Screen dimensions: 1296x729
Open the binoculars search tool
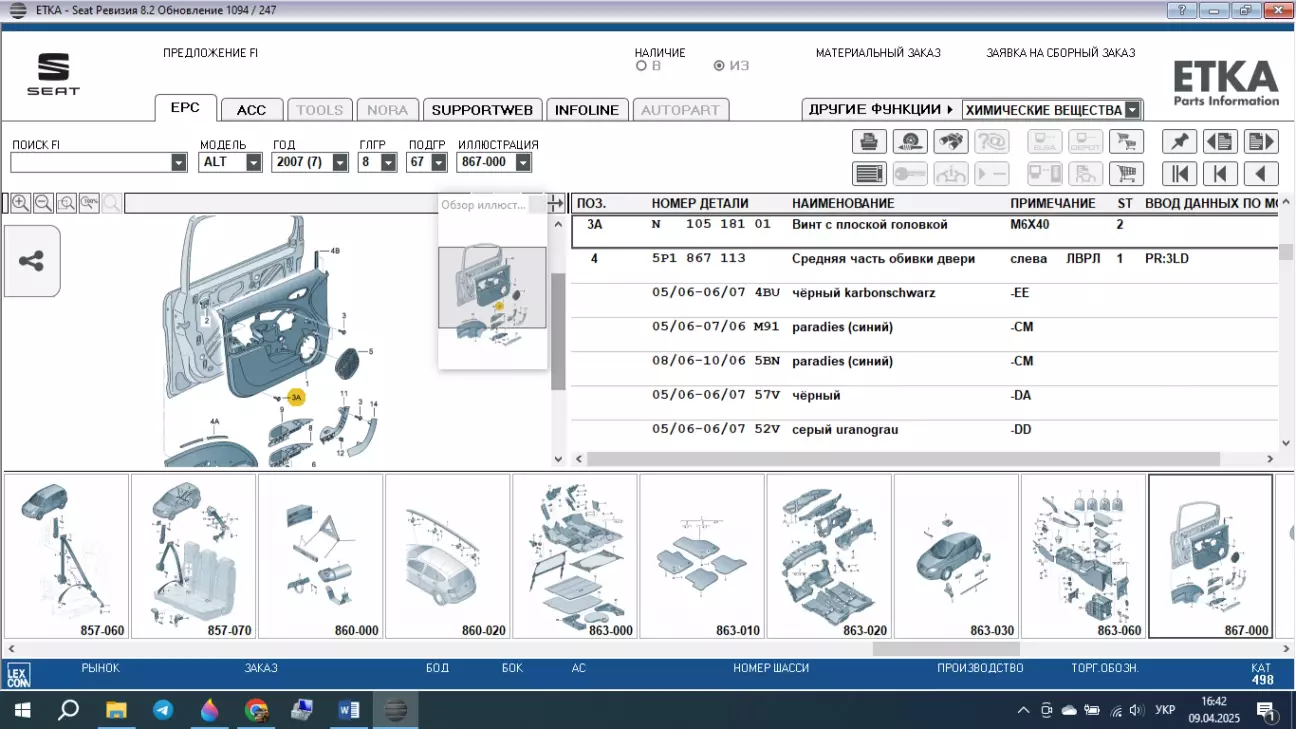[x=949, y=142]
